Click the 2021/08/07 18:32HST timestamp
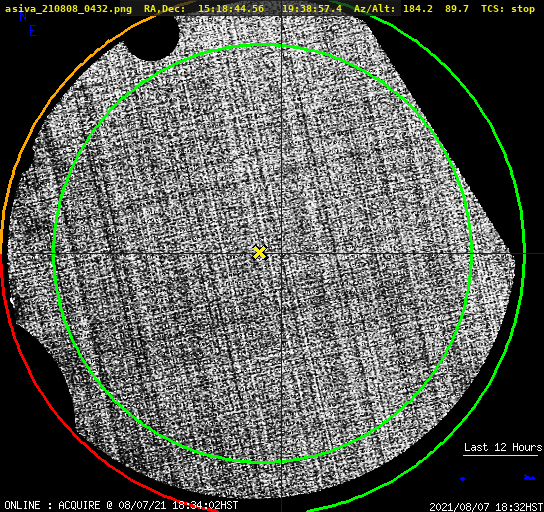Viewport: 544px width, 512px height. coord(486,506)
